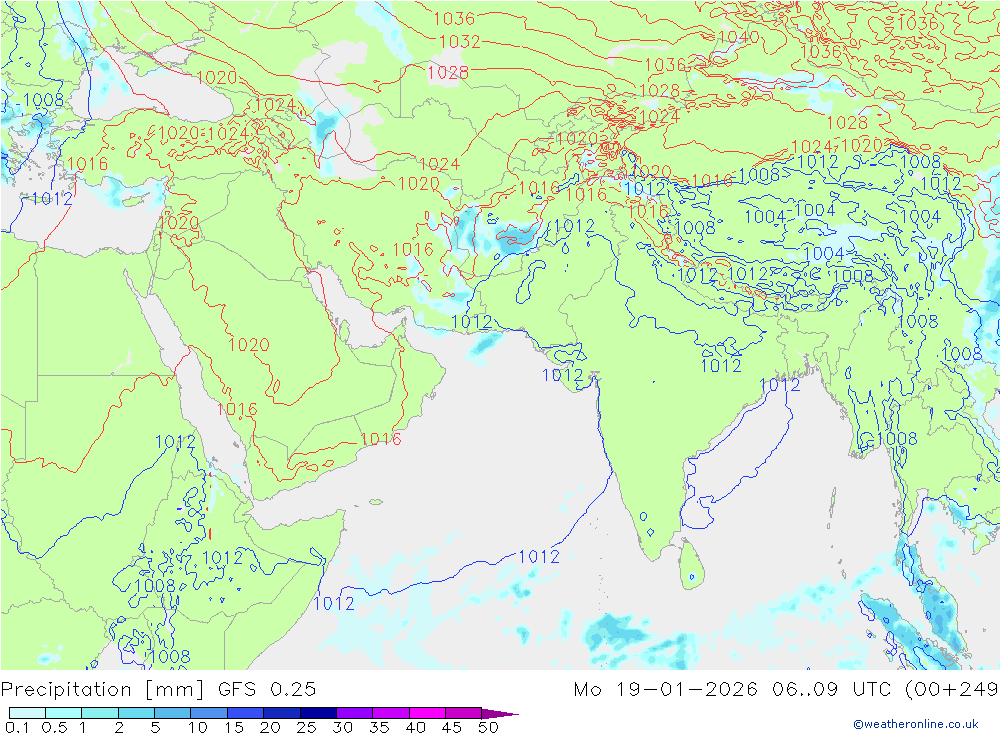Pick the 1–2 mm legend swatch

coord(100,713)
